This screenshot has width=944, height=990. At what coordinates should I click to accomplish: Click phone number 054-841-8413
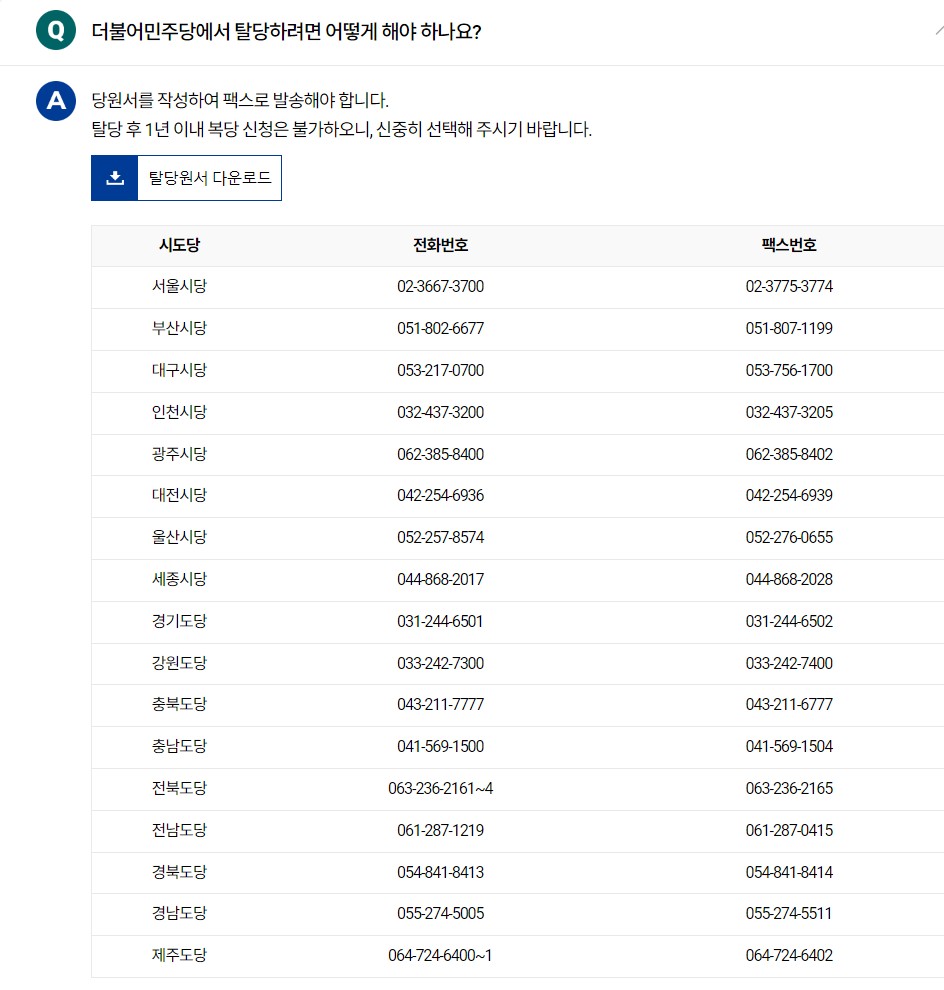click(440, 872)
